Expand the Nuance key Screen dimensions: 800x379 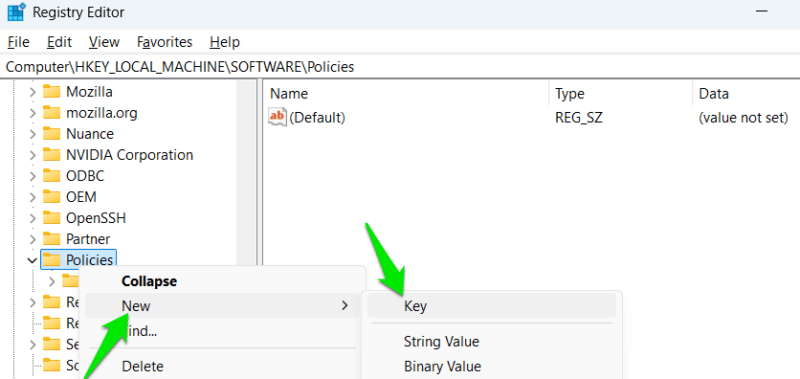click(x=32, y=134)
